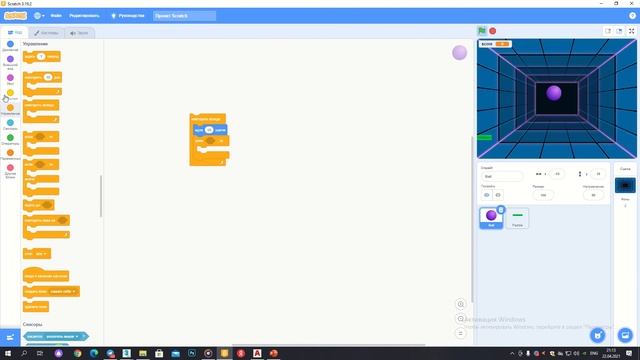Image resolution: width=640 pixels, height=360 pixels.
Task: Enter full screen stage mode
Action: tap(631, 31)
